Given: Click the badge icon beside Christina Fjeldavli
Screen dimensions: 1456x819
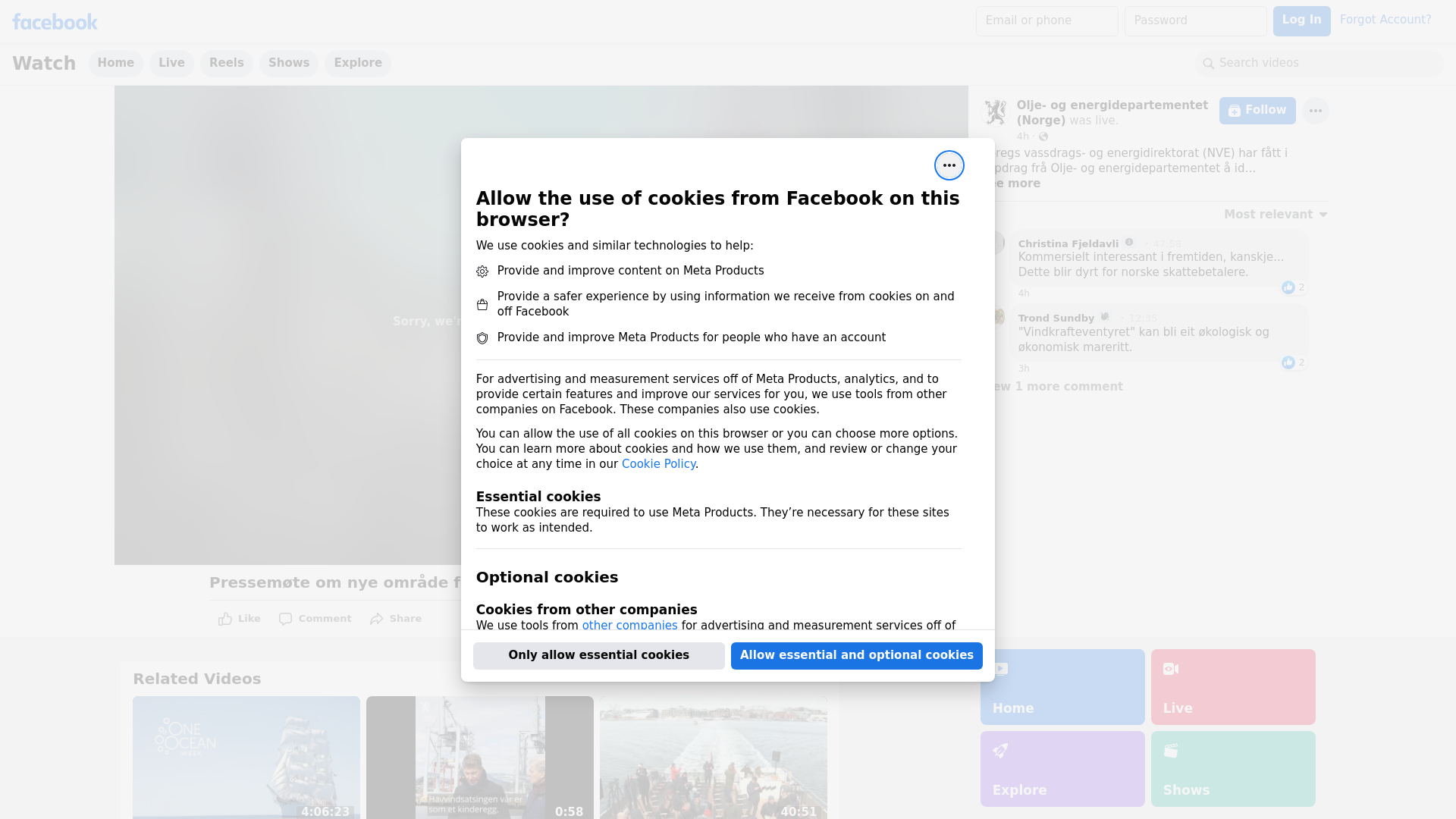Looking at the screenshot, I should 1129,243.
